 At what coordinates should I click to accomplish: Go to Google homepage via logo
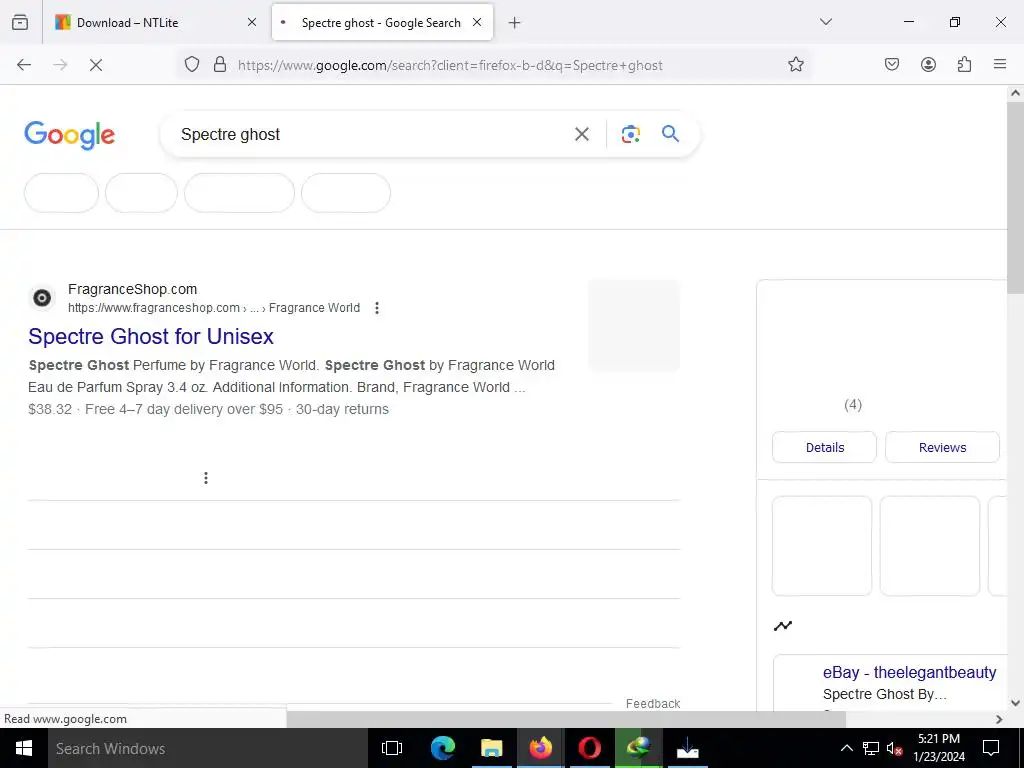click(70, 135)
